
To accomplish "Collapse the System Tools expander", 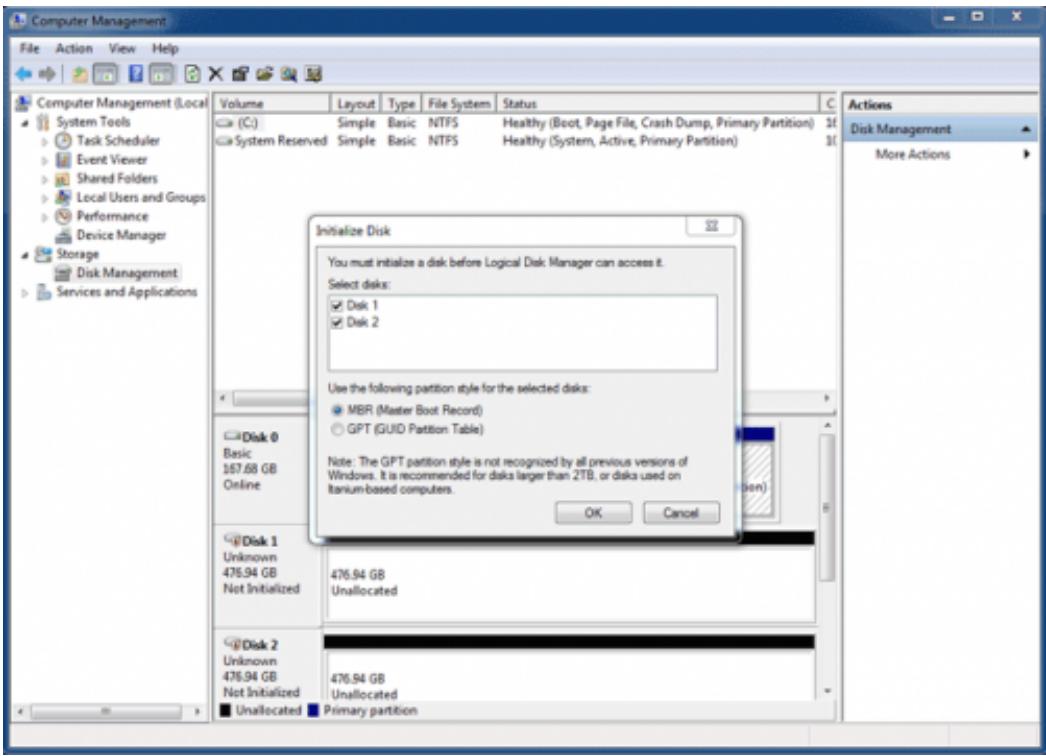I will 25,123.
